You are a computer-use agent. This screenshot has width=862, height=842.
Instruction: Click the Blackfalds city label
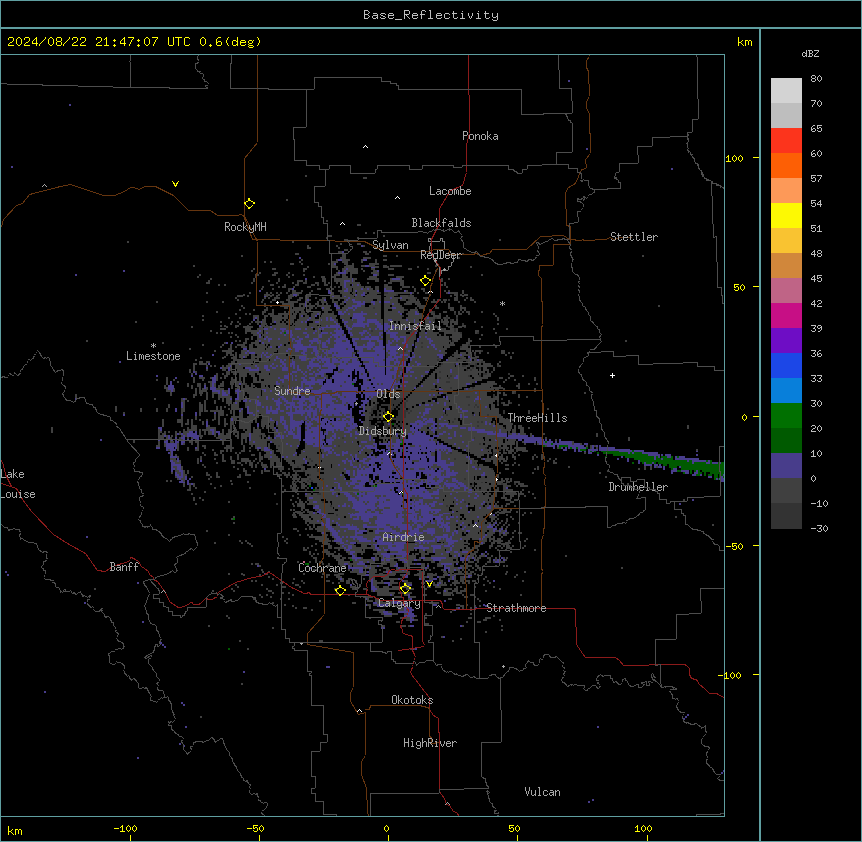pyautogui.click(x=441, y=223)
